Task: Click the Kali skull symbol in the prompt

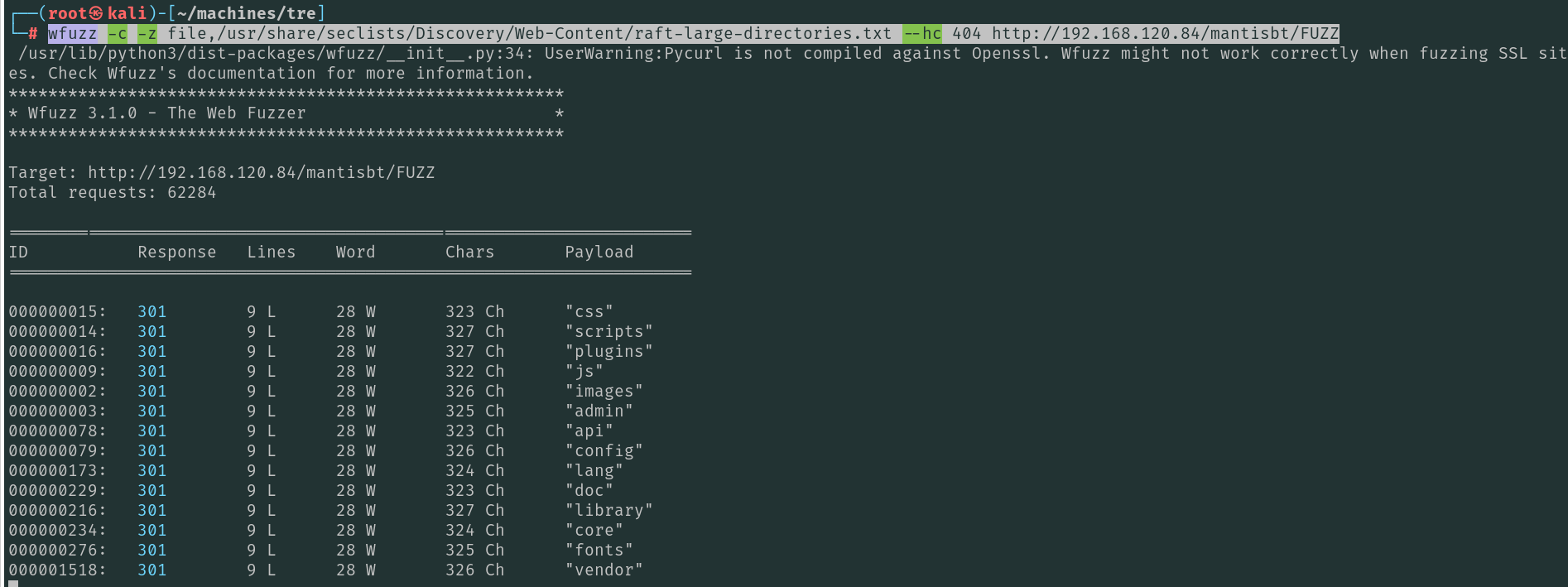Action: (x=96, y=13)
